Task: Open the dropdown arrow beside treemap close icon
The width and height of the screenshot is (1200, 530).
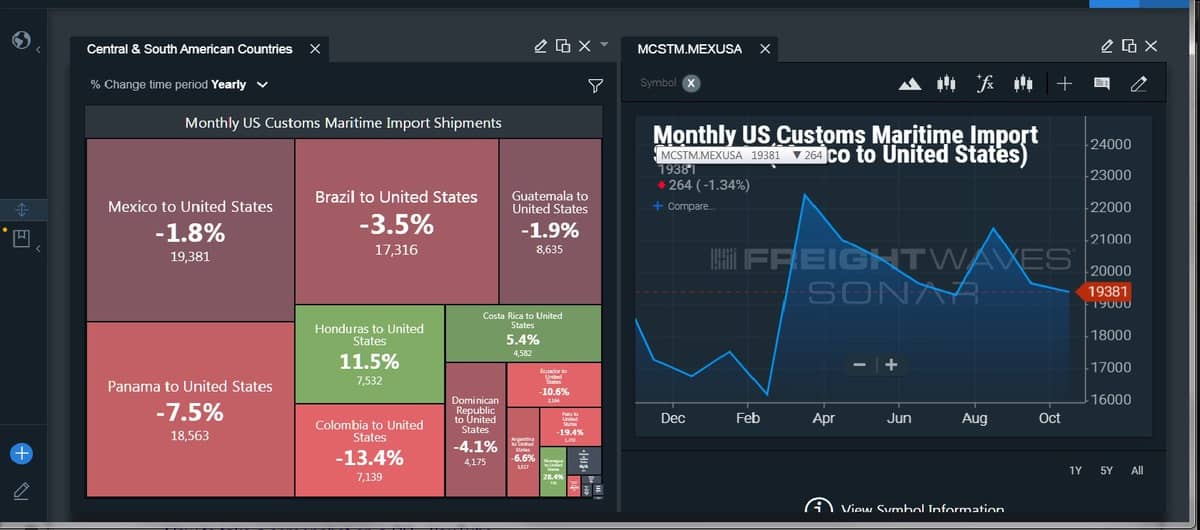Action: tap(604, 45)
